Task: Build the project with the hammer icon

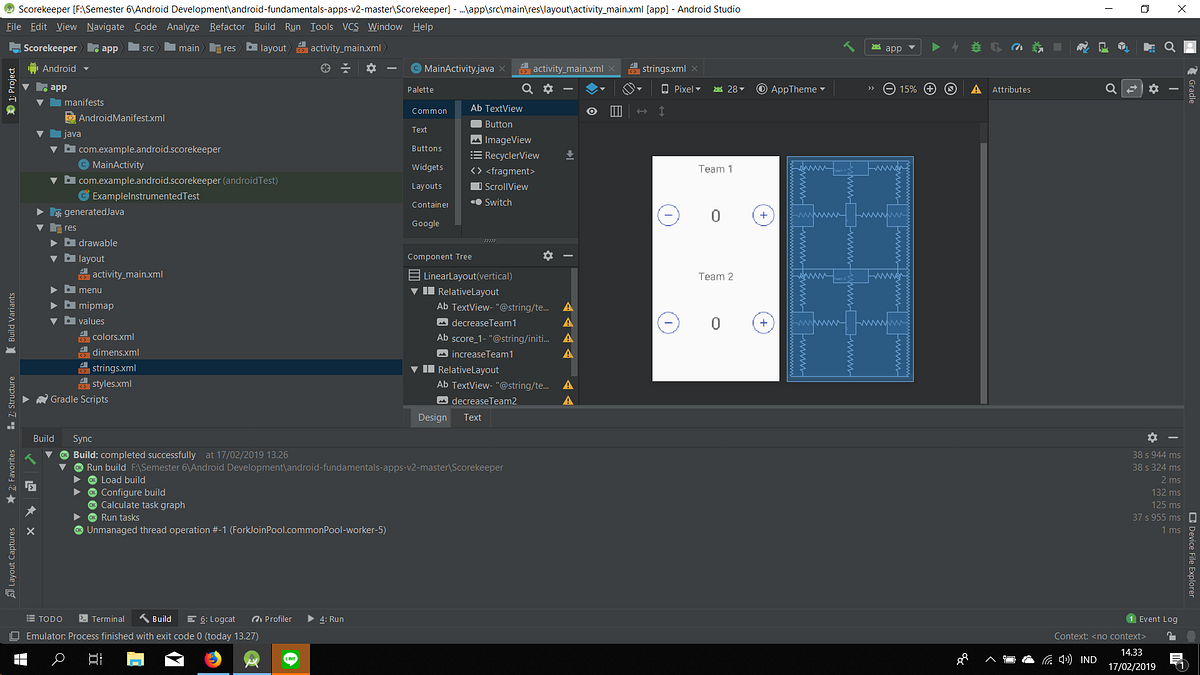Action: coord(848,47)
